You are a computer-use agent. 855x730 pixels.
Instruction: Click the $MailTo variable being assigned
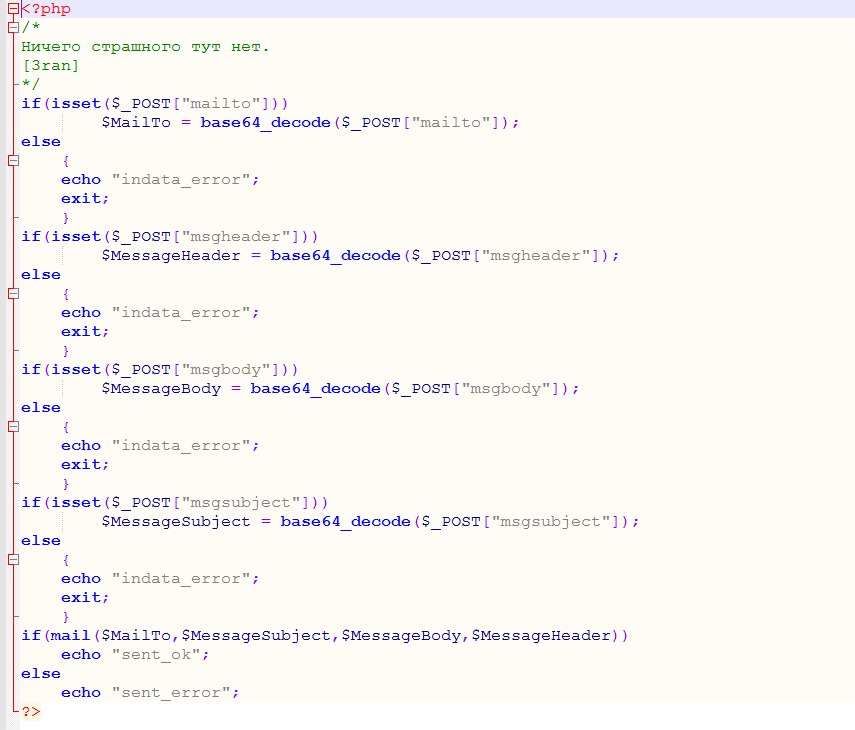pos(136,123)
